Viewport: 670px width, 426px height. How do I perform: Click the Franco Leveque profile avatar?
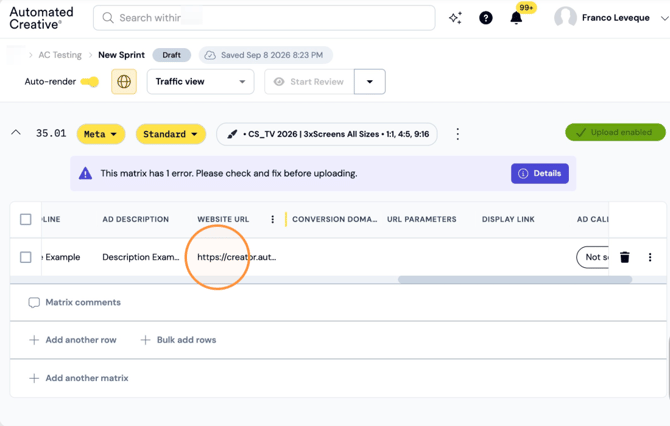click(565, 18)
